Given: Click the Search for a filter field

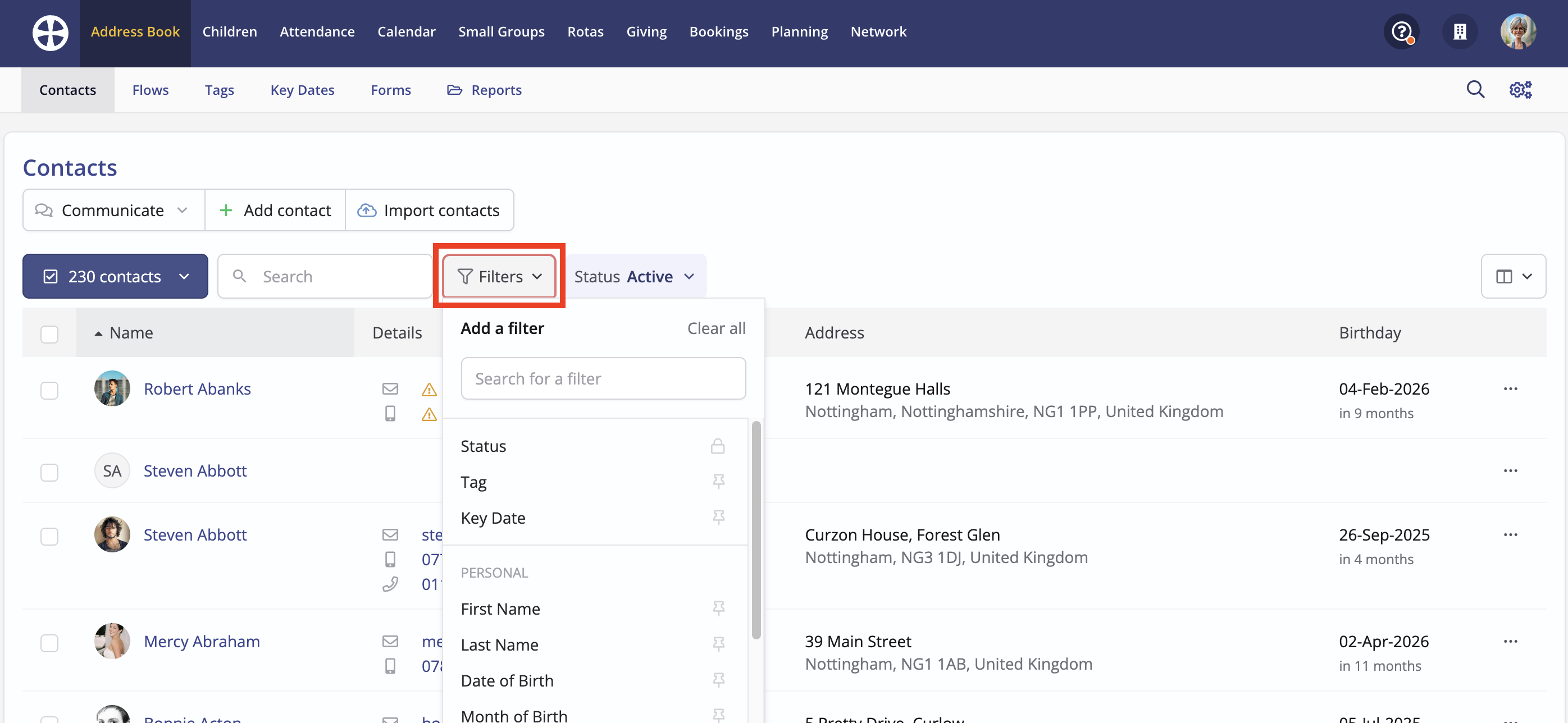Looking at the screenshot, I should click(x=603, y=378).
